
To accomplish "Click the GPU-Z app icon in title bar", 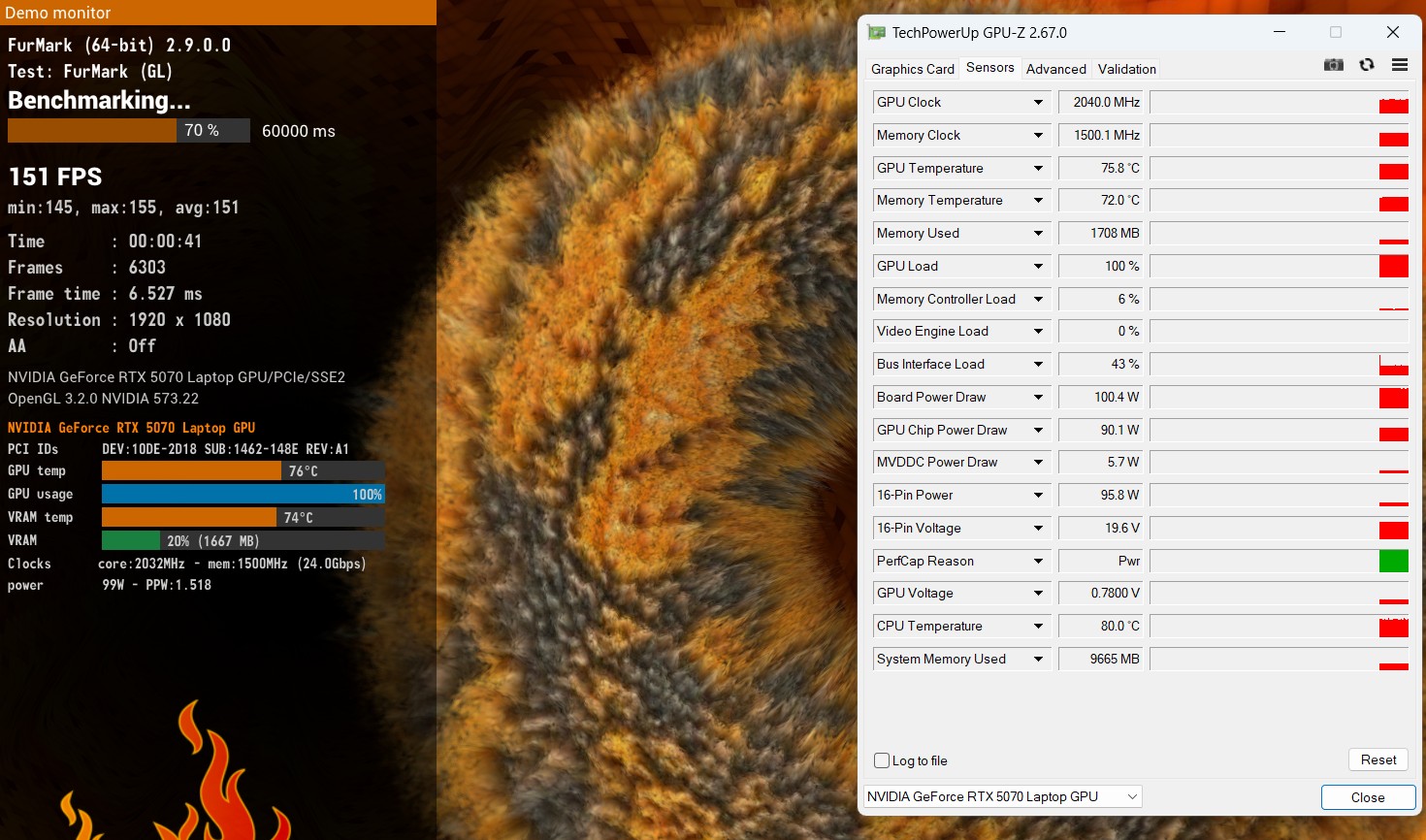I will [x=877, y=32].
